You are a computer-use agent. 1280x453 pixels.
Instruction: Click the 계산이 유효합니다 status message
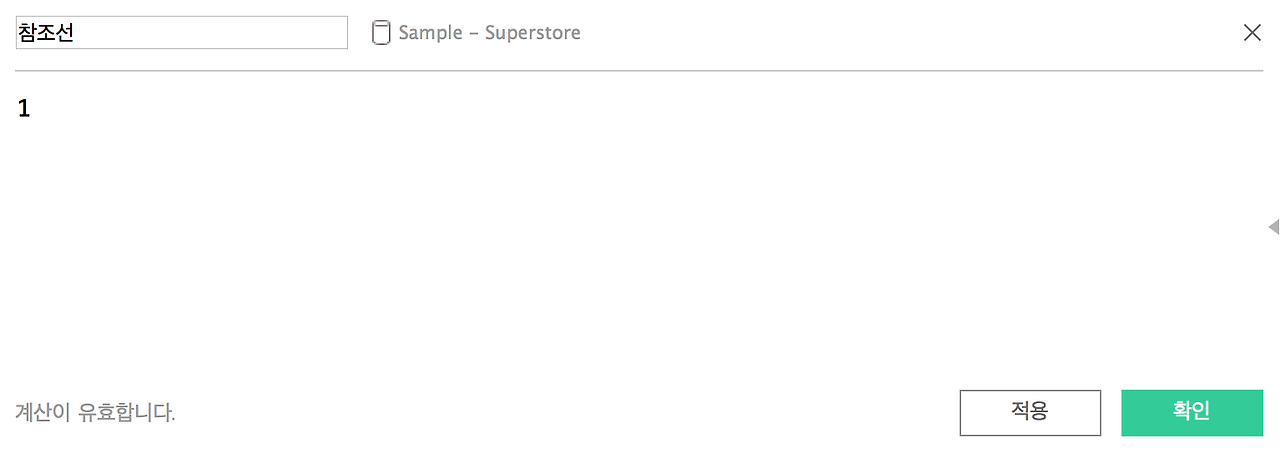pos(95,412)
